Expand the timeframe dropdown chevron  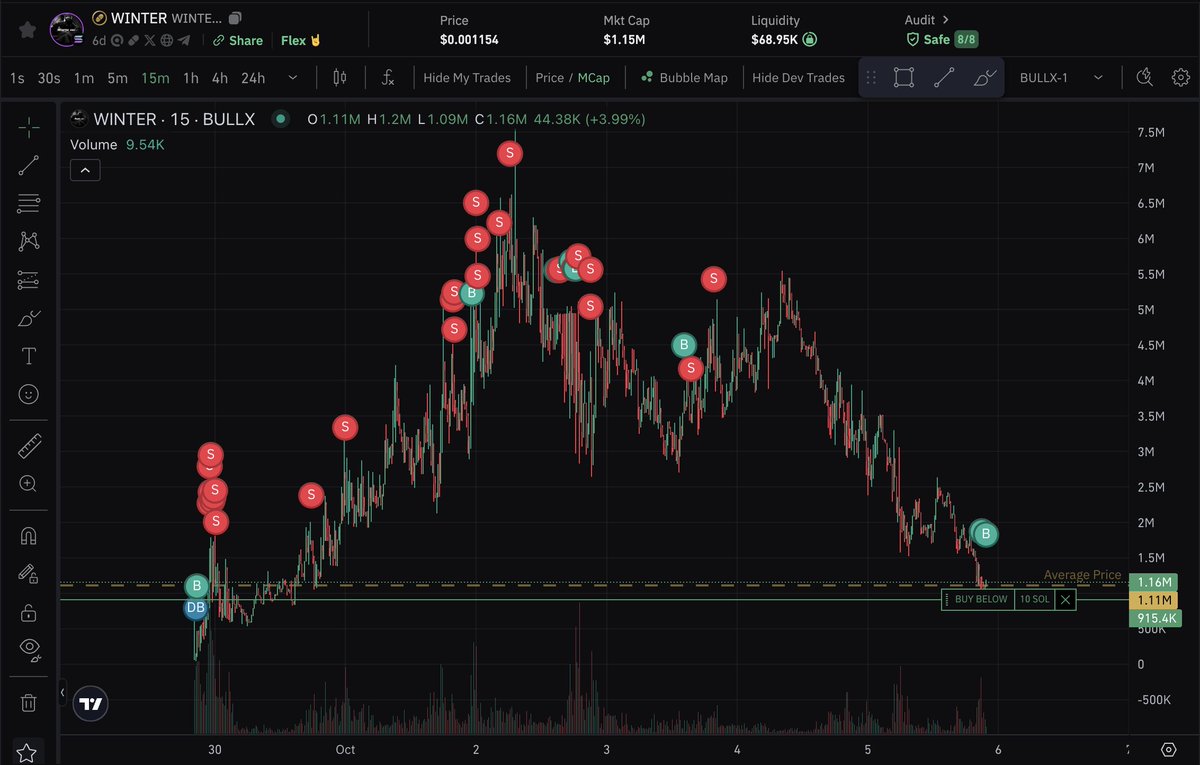tap(292, 77)
